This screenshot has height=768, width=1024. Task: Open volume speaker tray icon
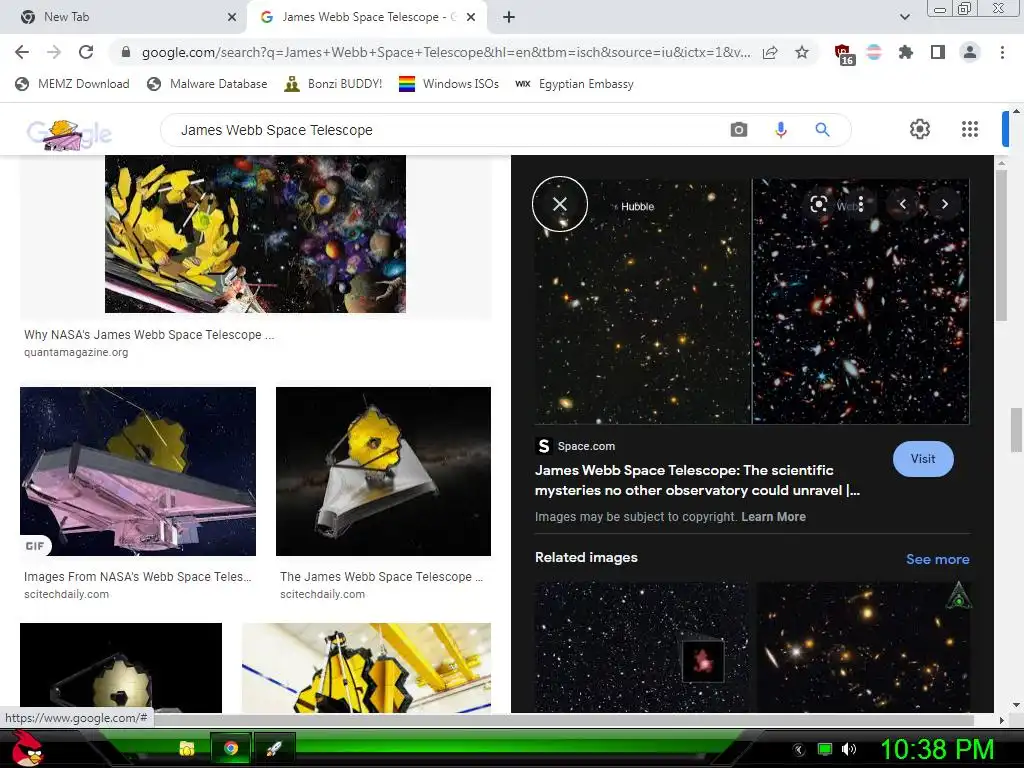(848, 749)
